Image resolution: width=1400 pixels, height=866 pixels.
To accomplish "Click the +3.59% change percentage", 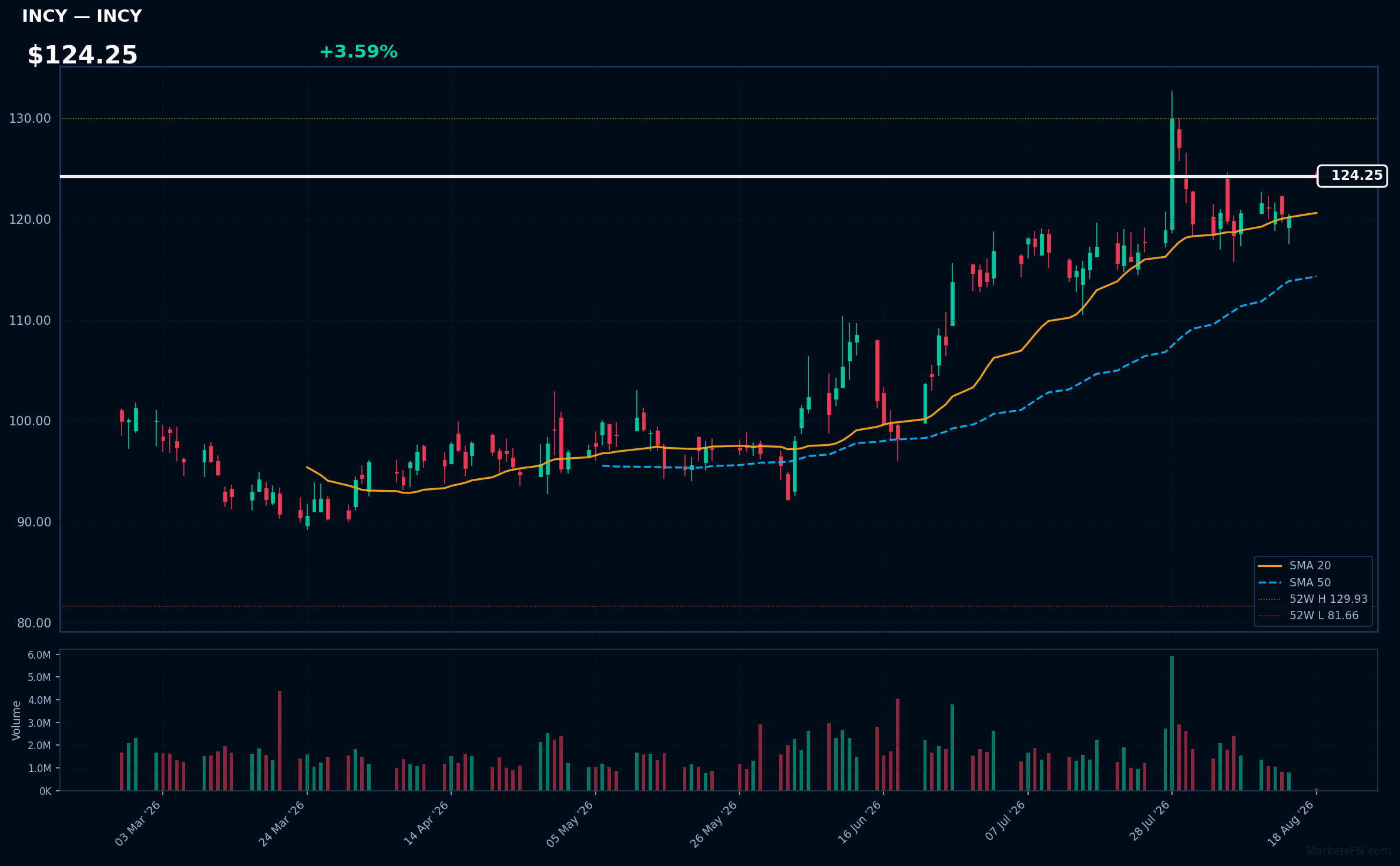I will pyautogui.click(x=358, y=52).
